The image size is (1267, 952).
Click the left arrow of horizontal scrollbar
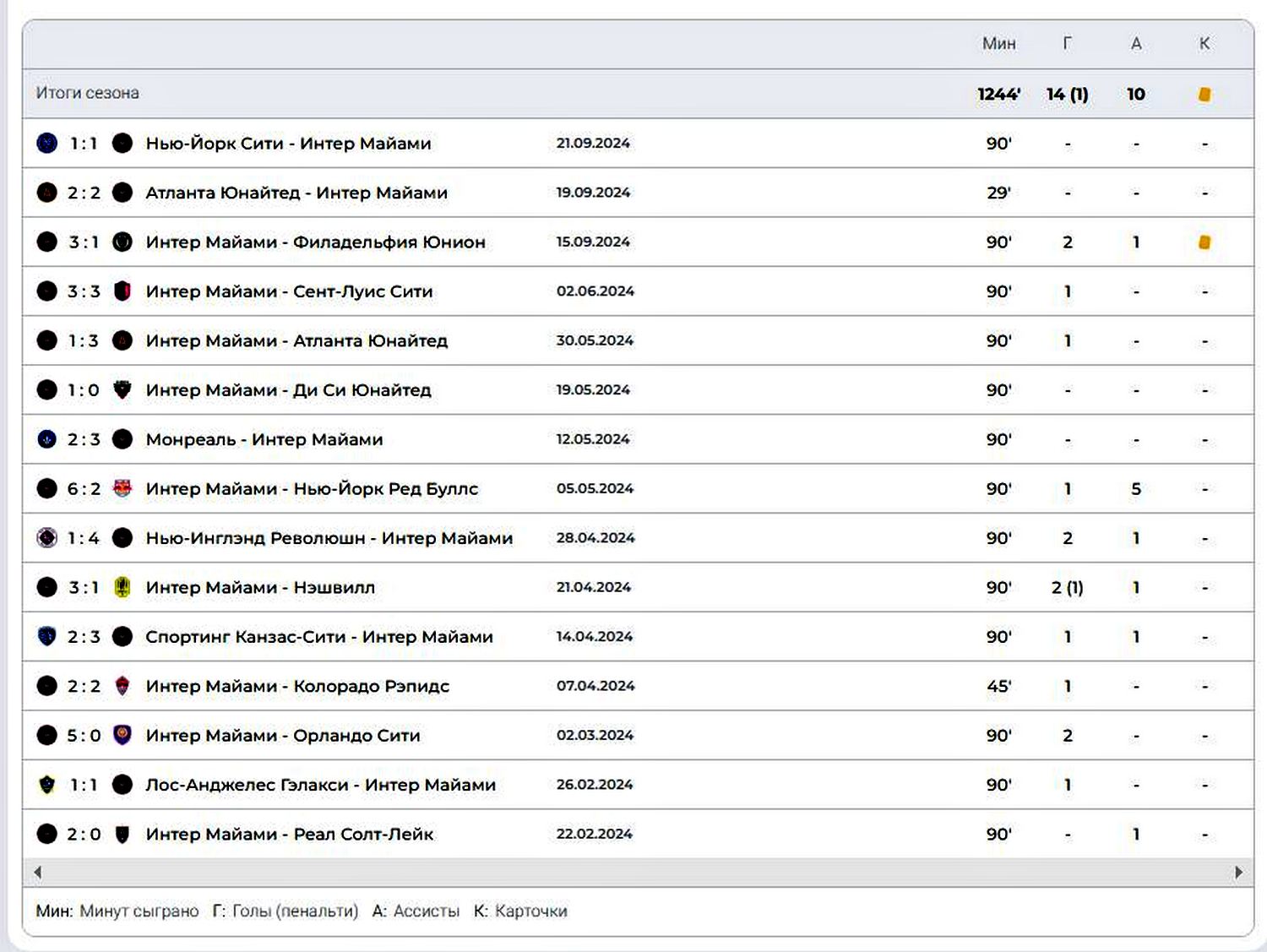(37, 872)
